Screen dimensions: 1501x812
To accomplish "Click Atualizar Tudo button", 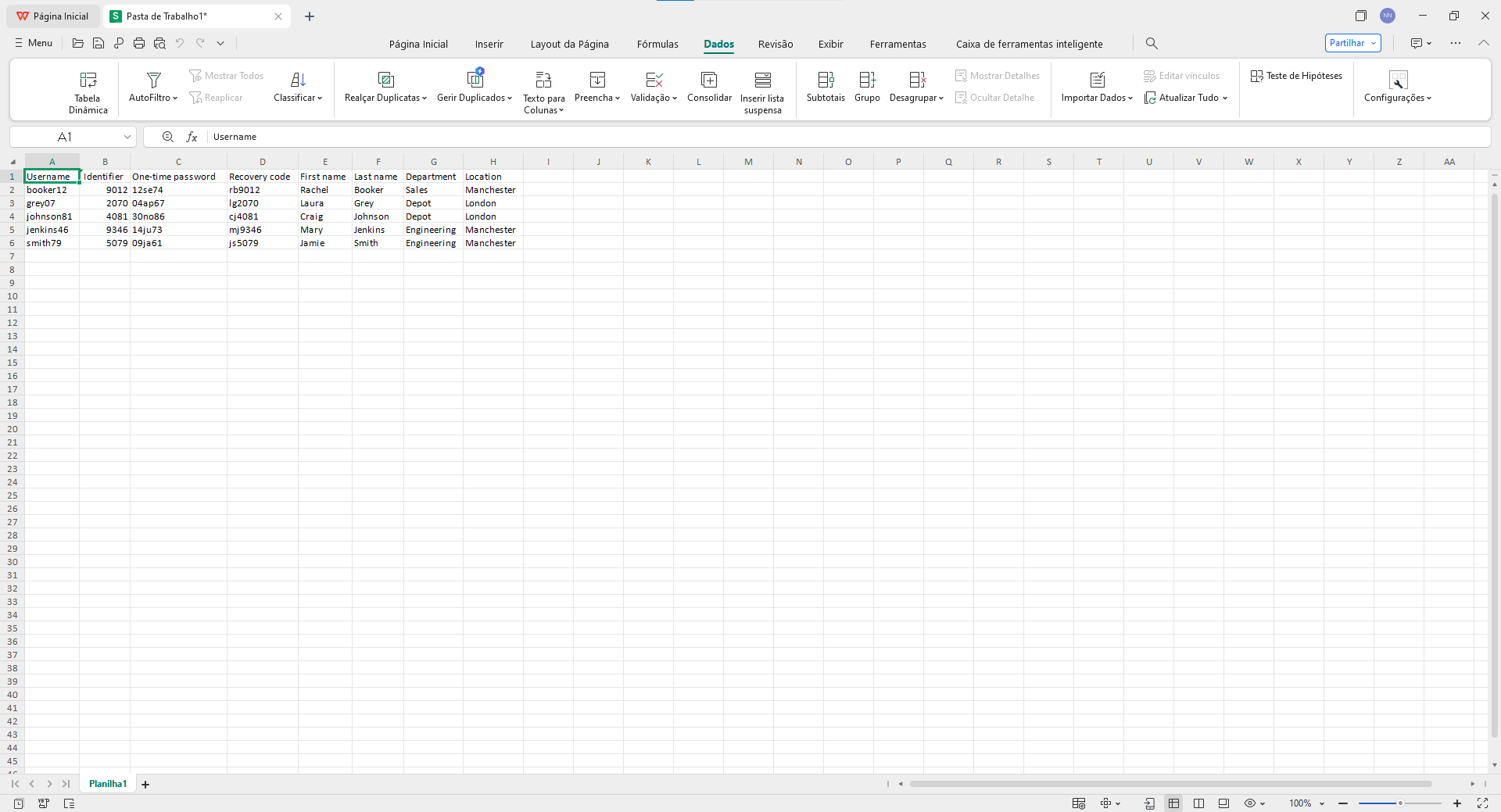I will pyautogui.click(x=1184, y=98).
